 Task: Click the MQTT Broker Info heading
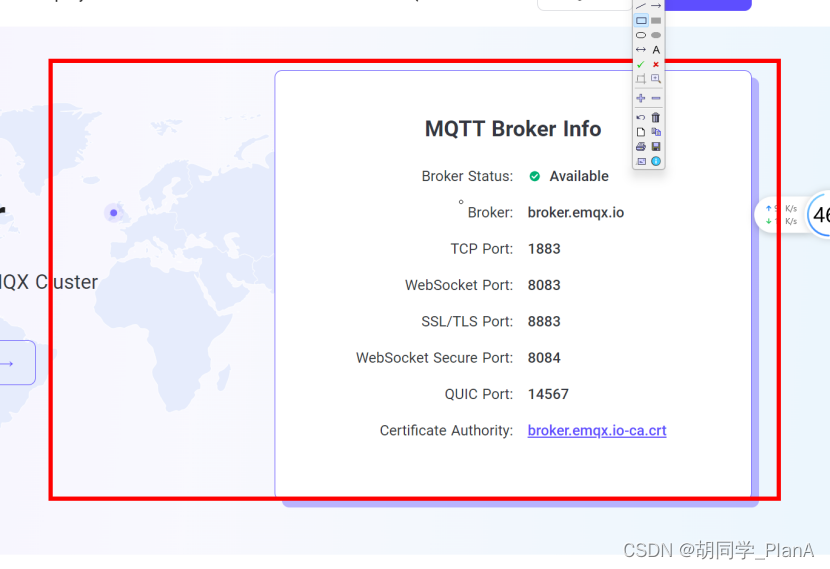(x=513, y=129)
